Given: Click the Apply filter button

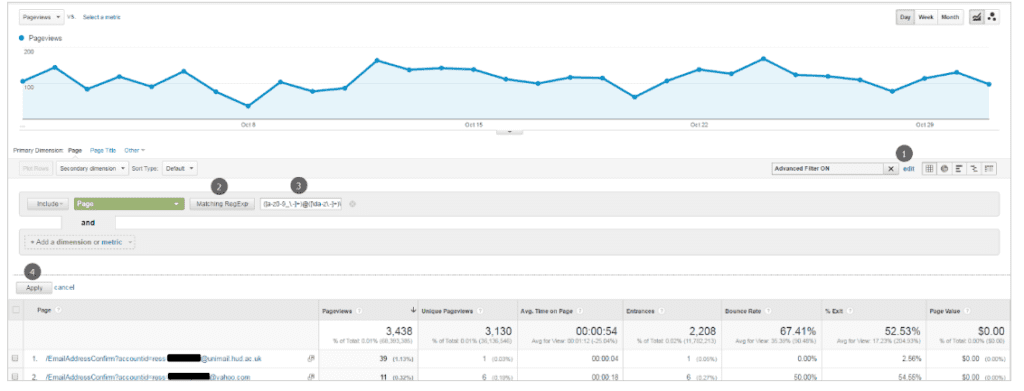Looking at the screenshot, I should (x=34, y=287).
